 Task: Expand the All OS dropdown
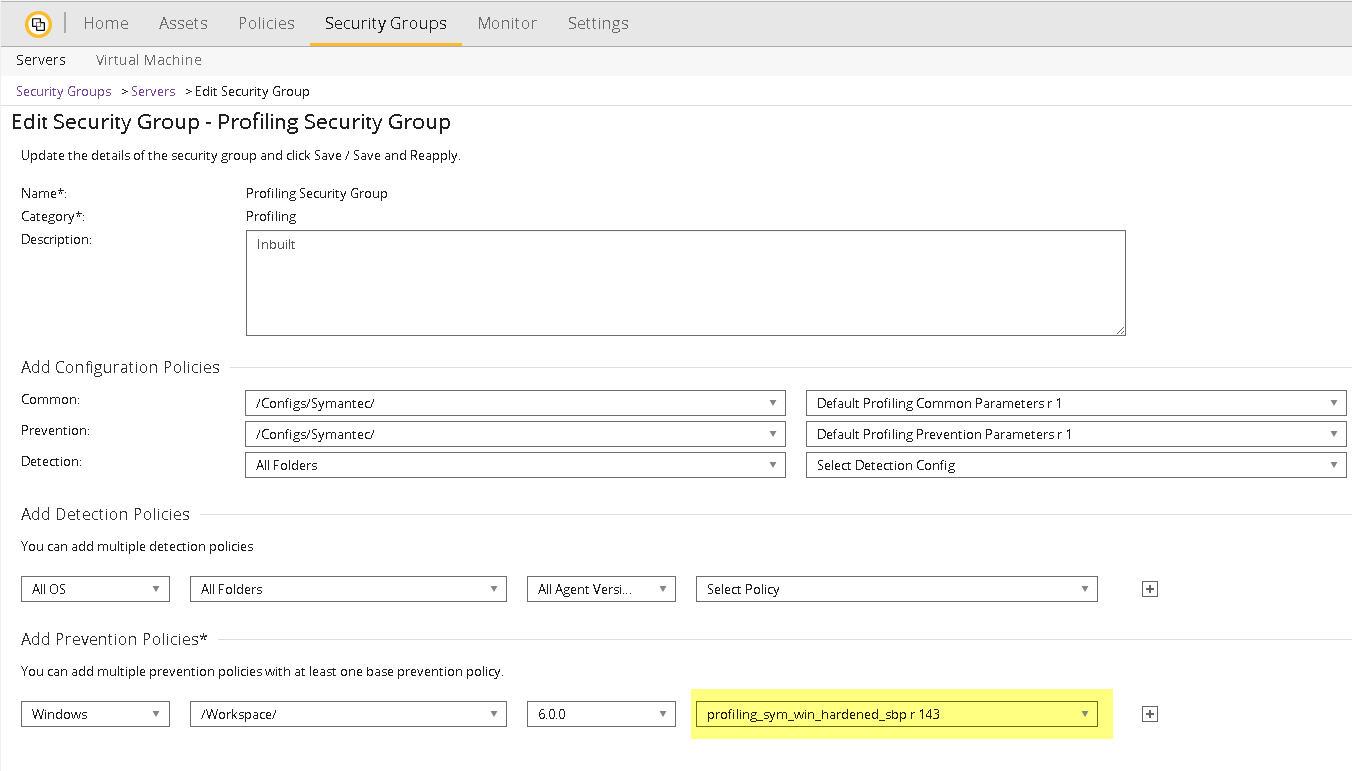click(95, 589)
